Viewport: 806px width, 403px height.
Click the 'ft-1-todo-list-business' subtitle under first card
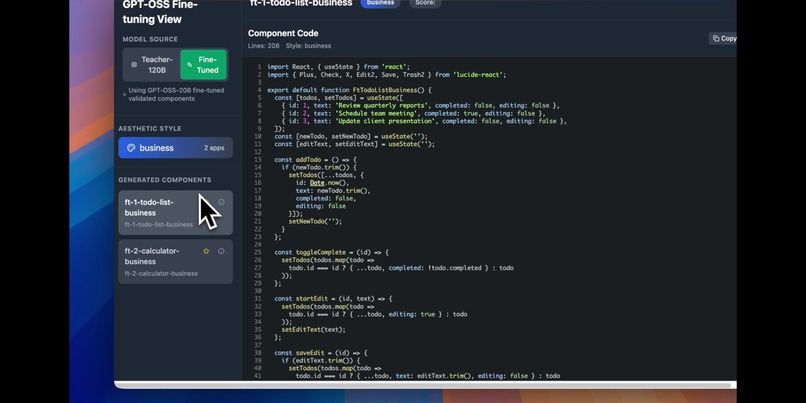pyautogui.click(x=159, y=225)
